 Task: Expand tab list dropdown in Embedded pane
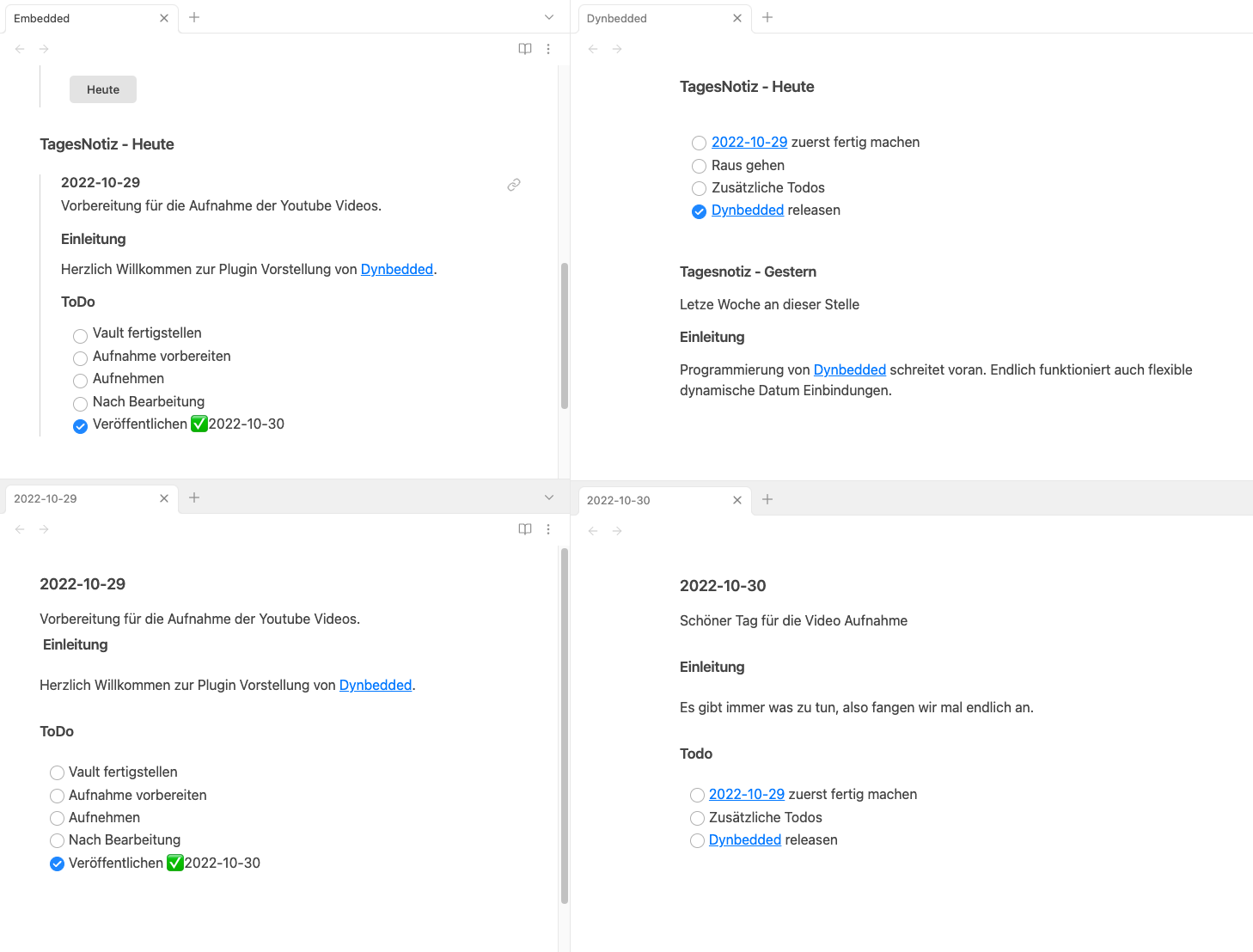(549, 17)
